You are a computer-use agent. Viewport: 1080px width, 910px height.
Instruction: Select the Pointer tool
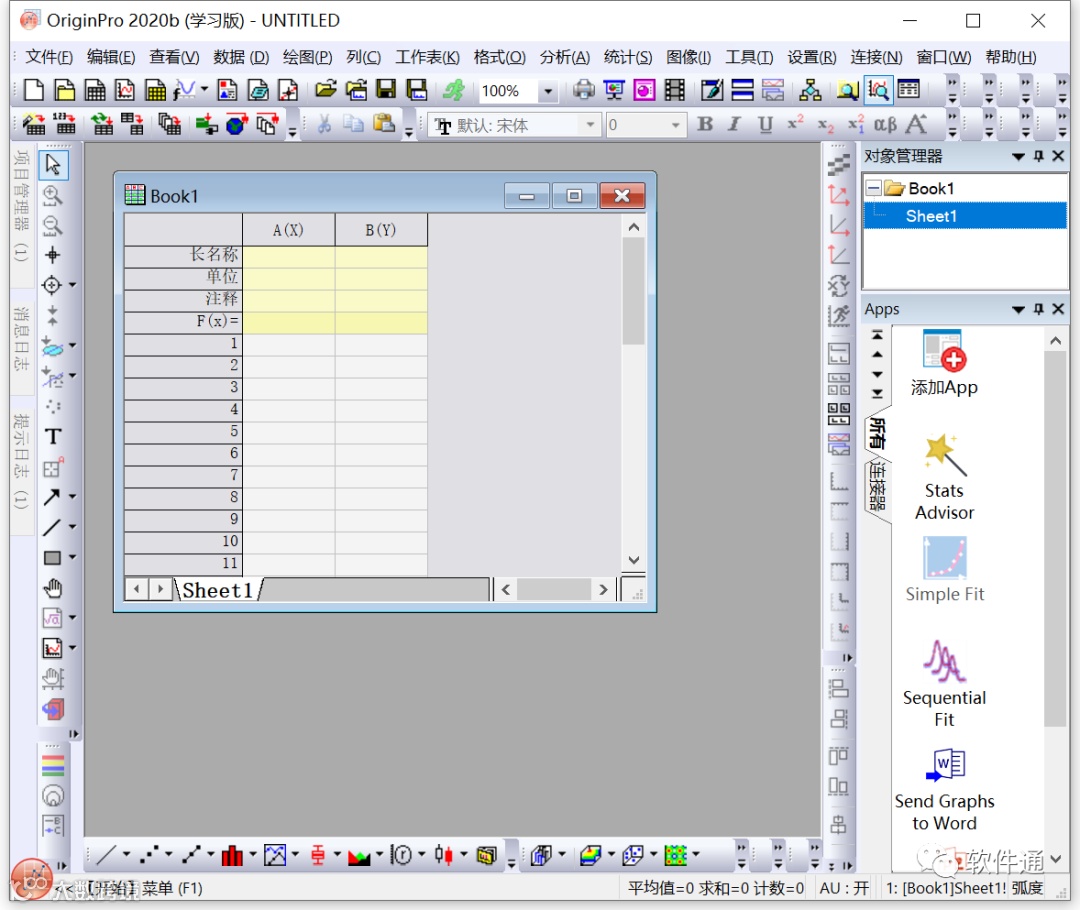point(53,165)
